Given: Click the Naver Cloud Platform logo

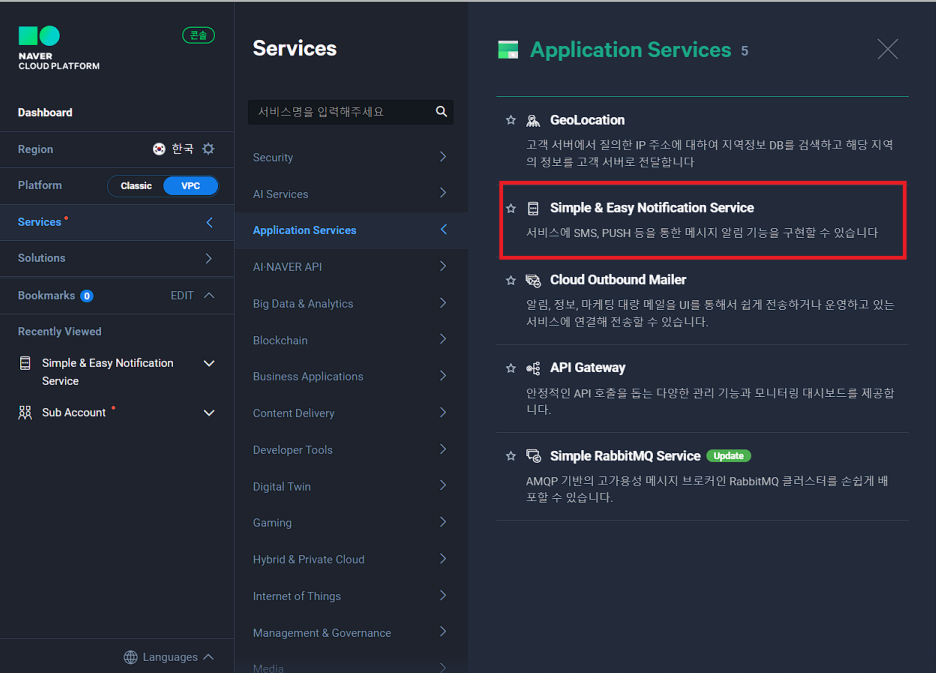Looking at the screenshot, I should click(58, 48).
